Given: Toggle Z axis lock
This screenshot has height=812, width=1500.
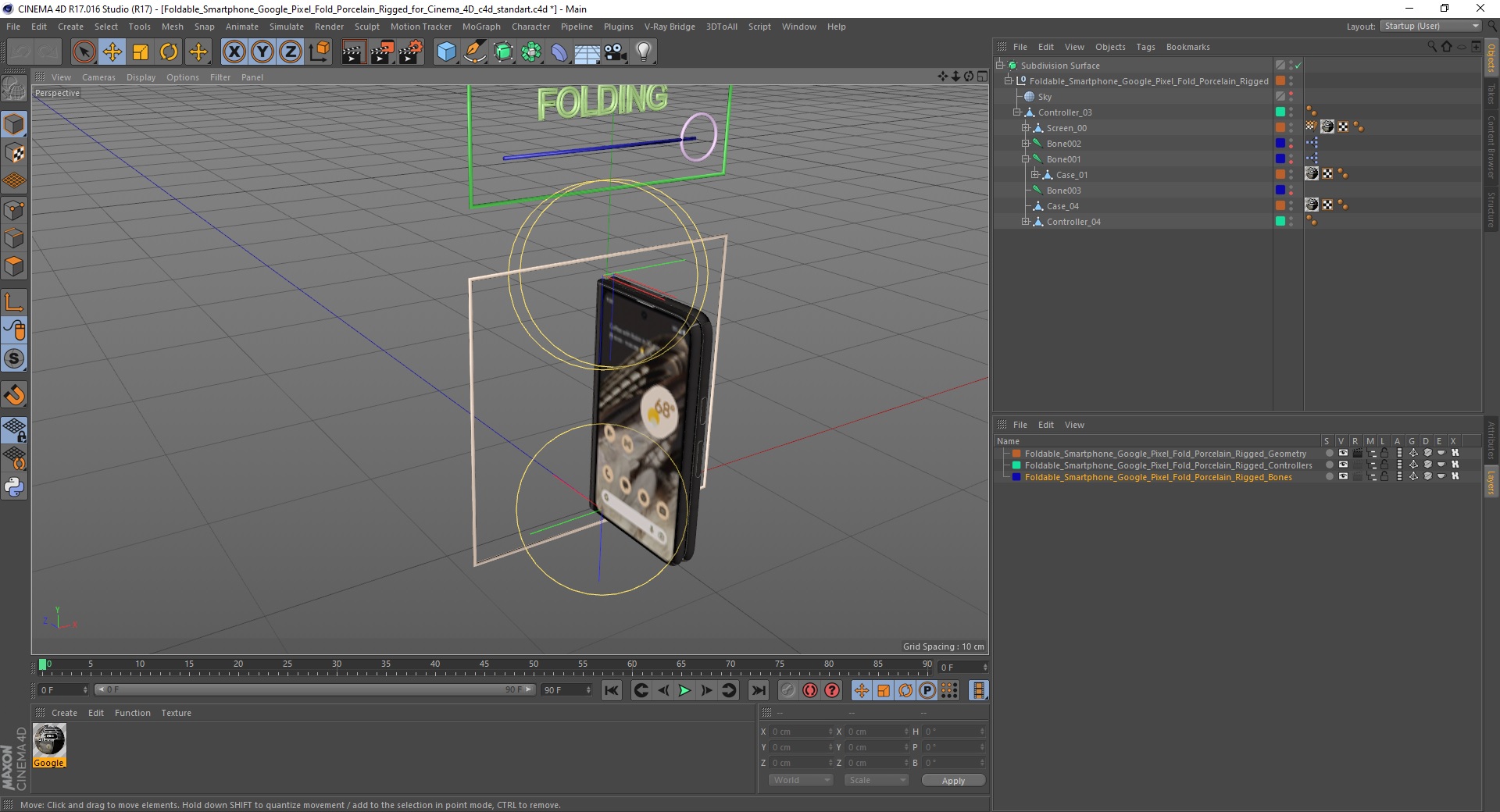Looking at the screenshot, I should coord(291,52).
